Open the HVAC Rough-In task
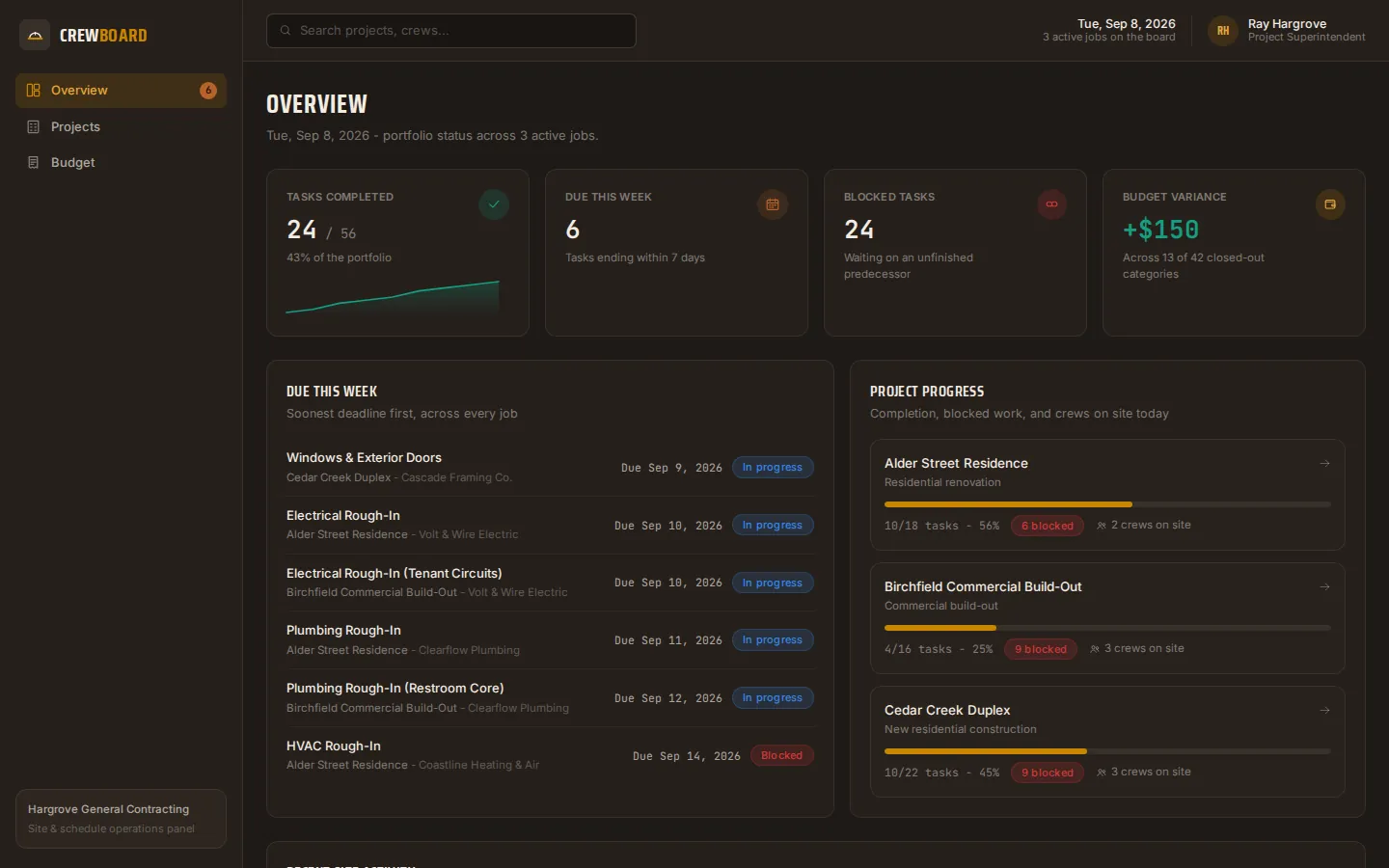 click(550, 755)
